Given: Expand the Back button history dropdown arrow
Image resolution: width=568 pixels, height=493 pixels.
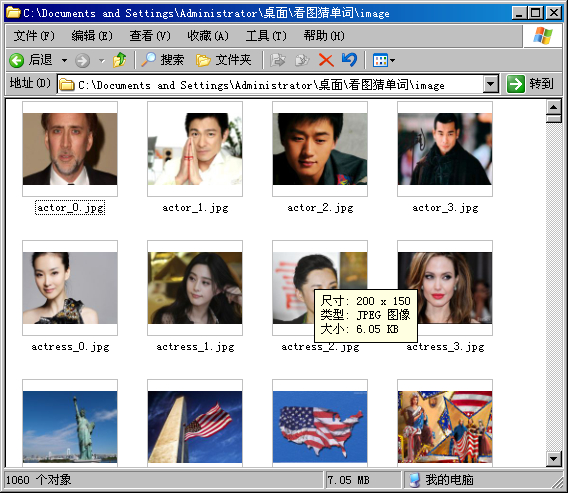Looking at the screenshot, I should (x=64, y=60).
